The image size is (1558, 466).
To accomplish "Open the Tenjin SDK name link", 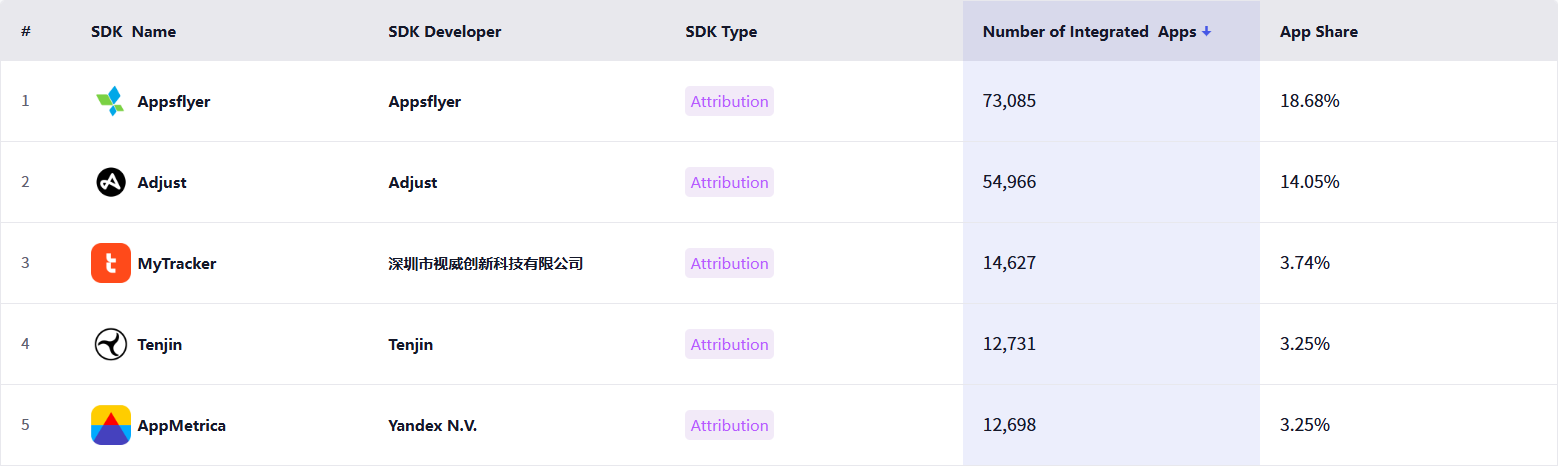I will point(160,344).
